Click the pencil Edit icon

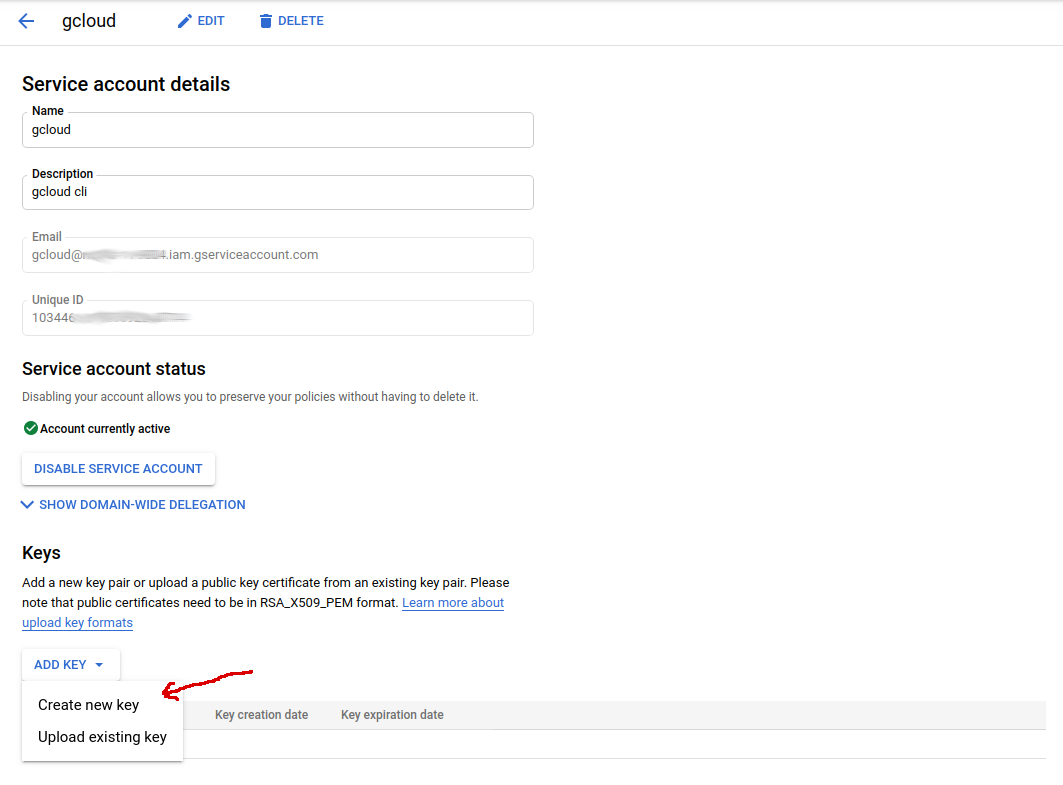click(184, 22)
